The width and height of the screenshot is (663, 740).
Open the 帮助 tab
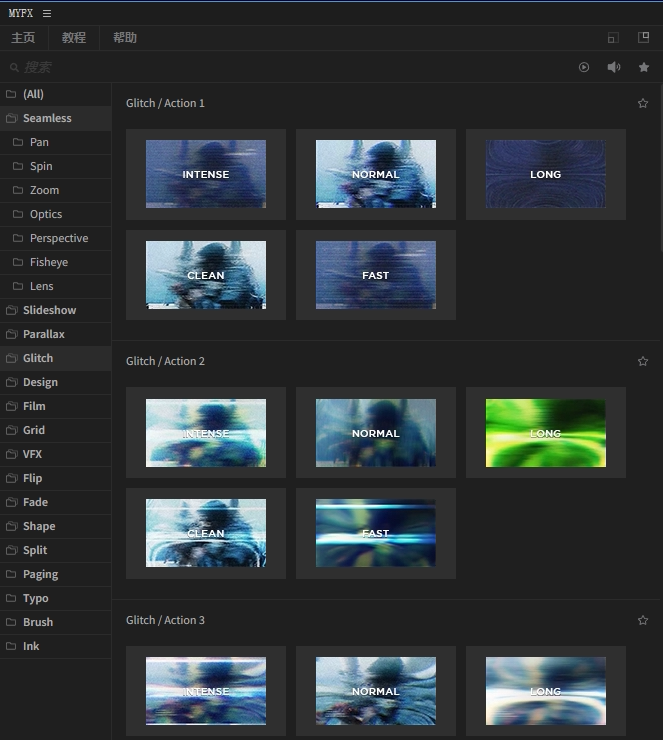pyautogui.click(x=125, y=38)
